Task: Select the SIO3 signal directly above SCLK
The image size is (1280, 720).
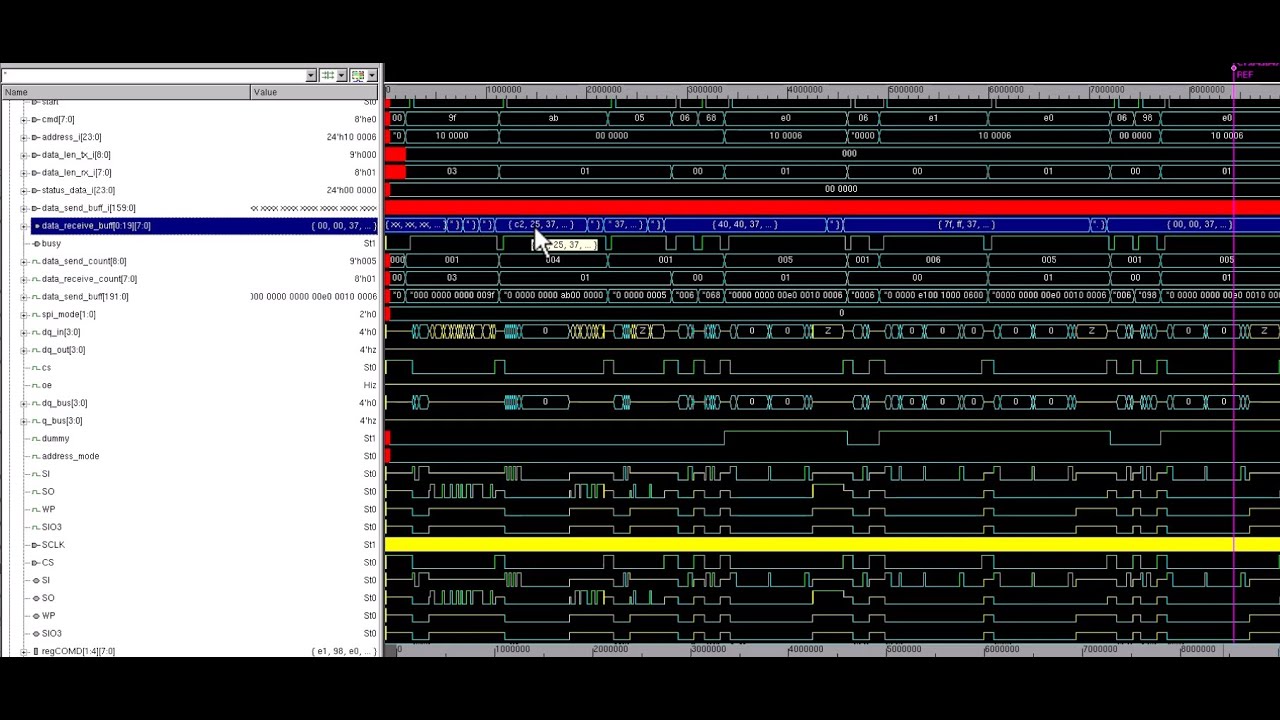Action: [x=51, y=527]
